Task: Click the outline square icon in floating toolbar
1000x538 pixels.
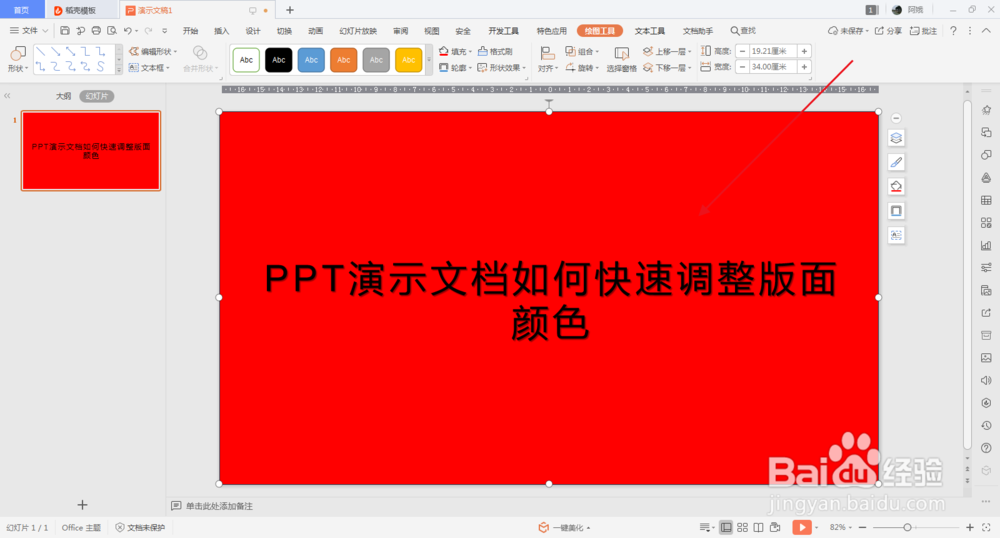Action: click(896, 211)
